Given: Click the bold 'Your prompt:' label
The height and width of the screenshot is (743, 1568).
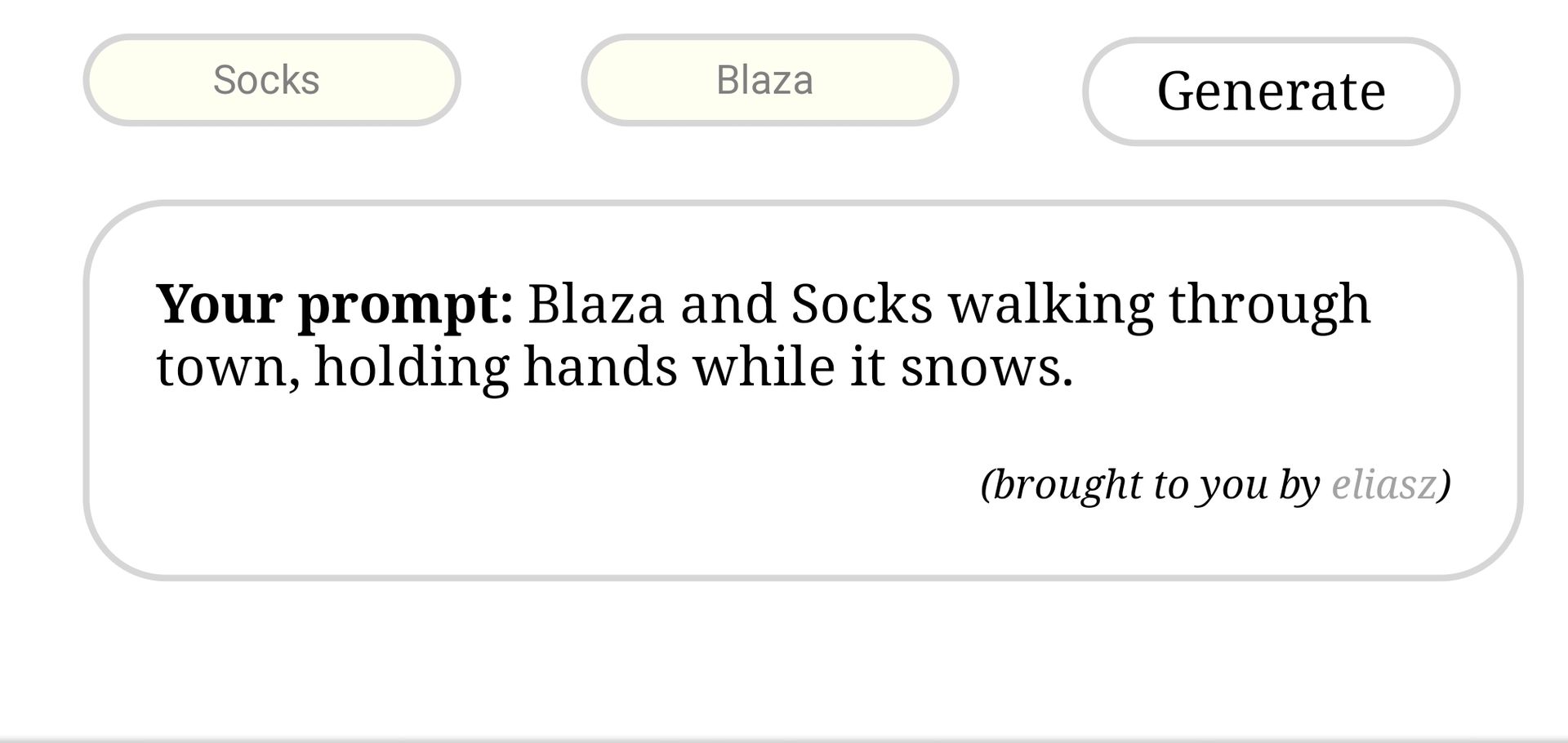Looking at the screenshot, I should pos(335,305).
